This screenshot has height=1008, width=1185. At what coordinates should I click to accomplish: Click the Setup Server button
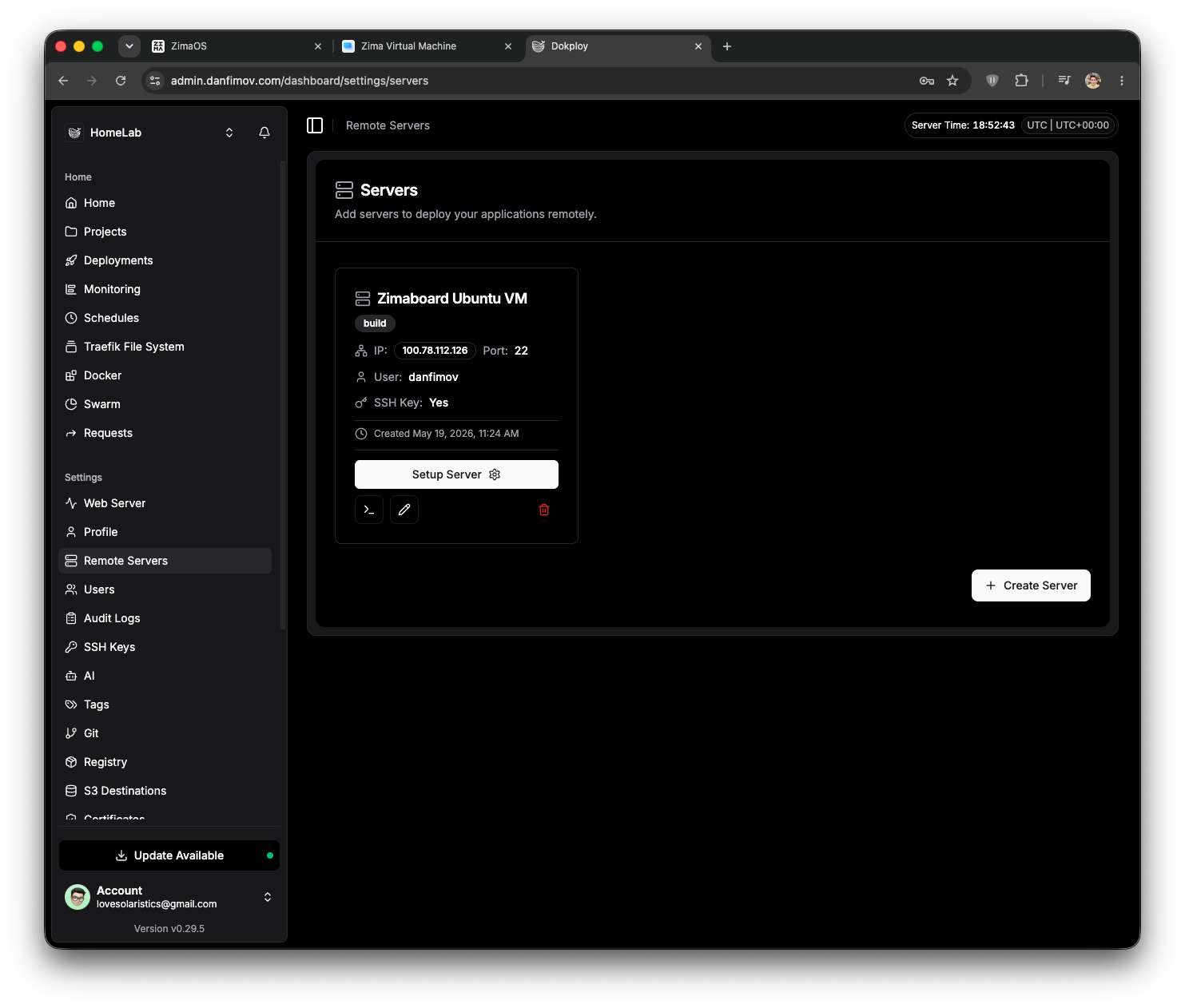tap(456, 474)
